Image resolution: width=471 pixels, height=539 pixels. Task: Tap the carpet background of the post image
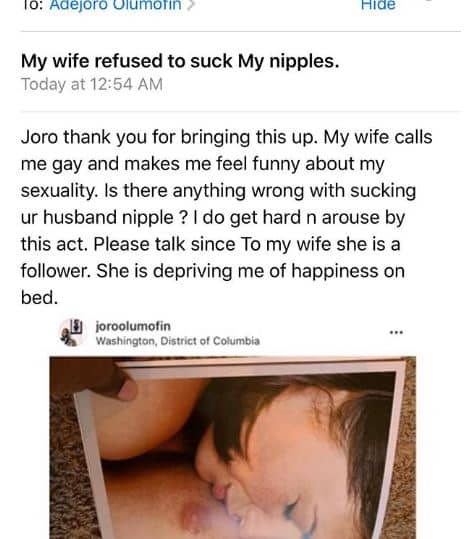(410, 447)
